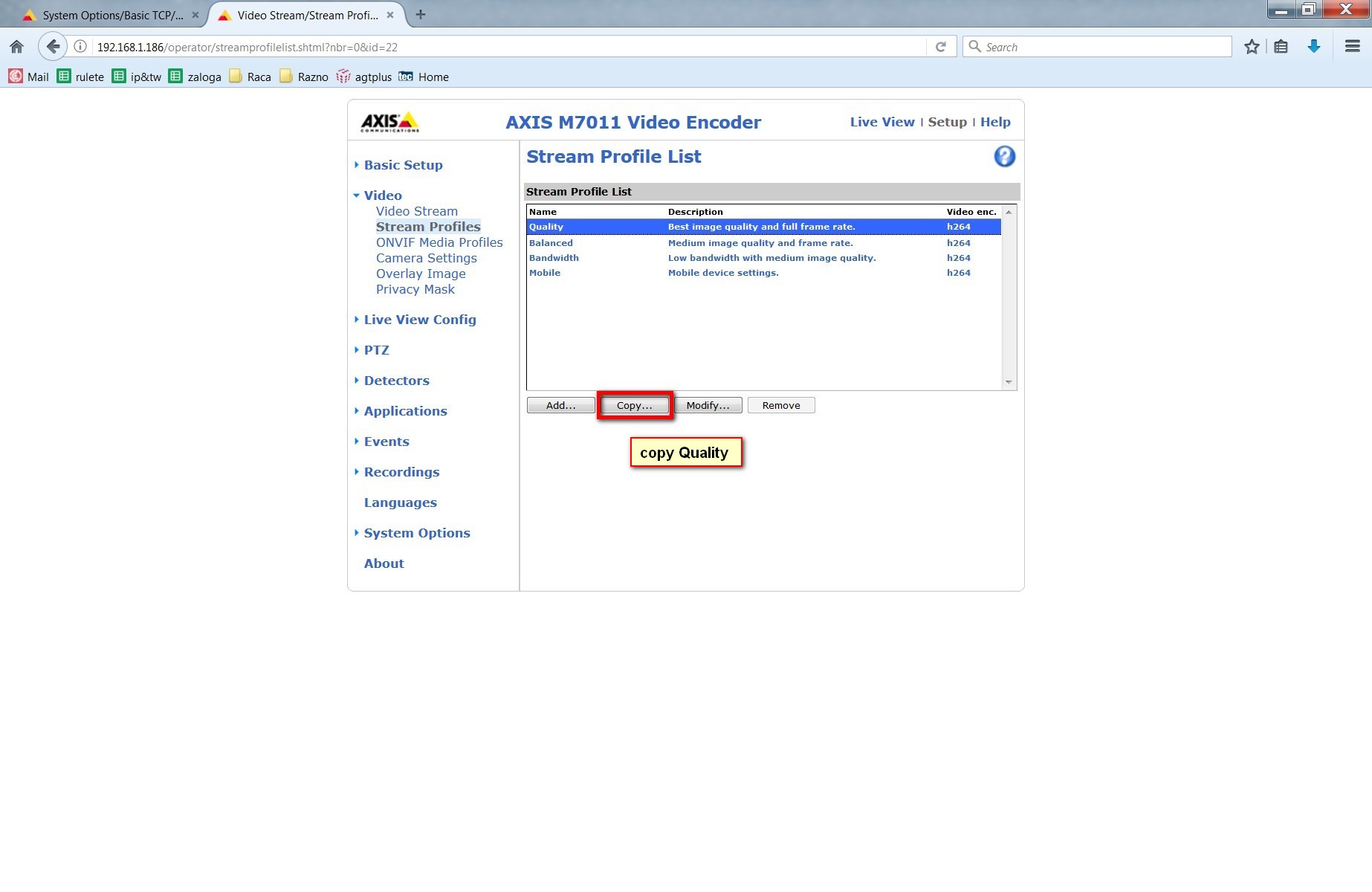This screenshot has height=892, width=1372.
Task: Expand the PTZ section
Action: (x=376, y=350)
